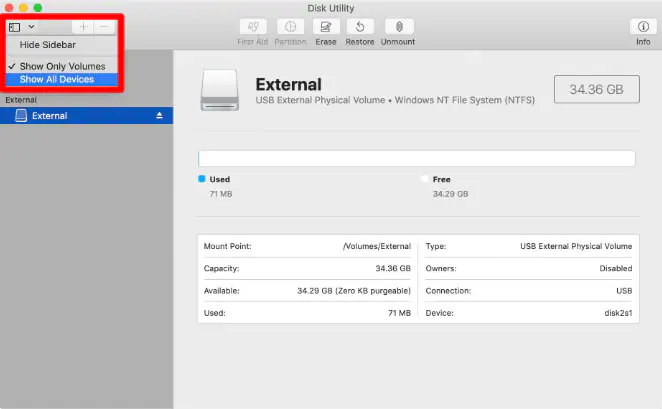Click the Windows NT File System subtitle
Viewport: 662px width, 409px height.
click(x=464, y=100)
